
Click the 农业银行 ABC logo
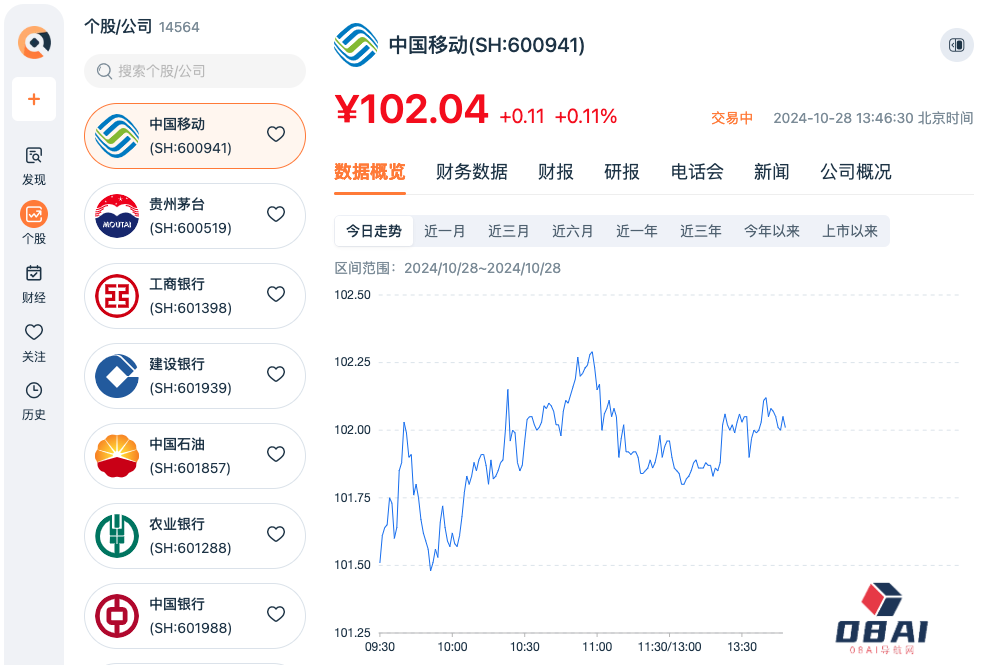(x=117, y=536)
